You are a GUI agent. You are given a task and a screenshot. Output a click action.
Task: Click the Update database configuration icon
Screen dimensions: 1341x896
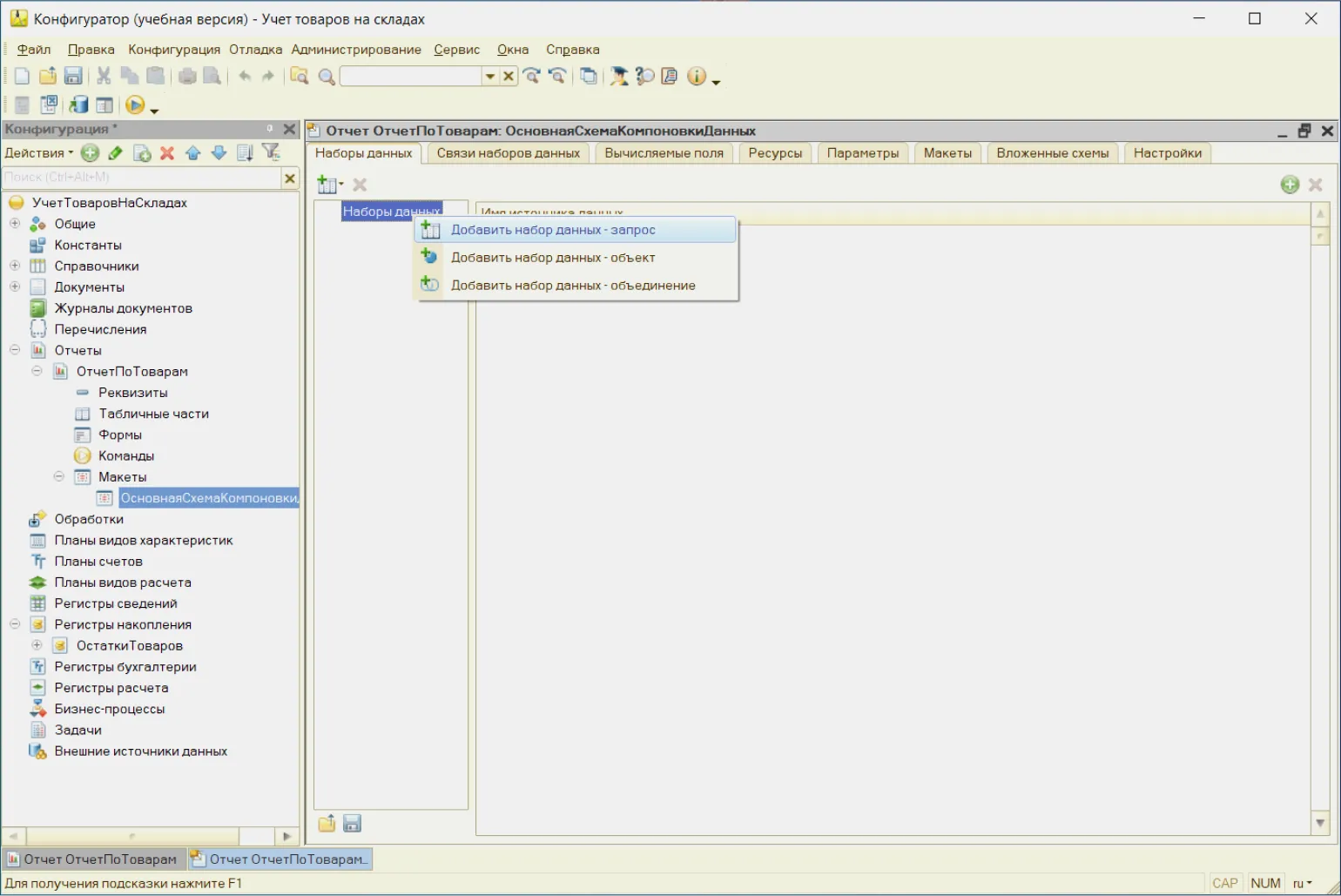coord(78,105)
